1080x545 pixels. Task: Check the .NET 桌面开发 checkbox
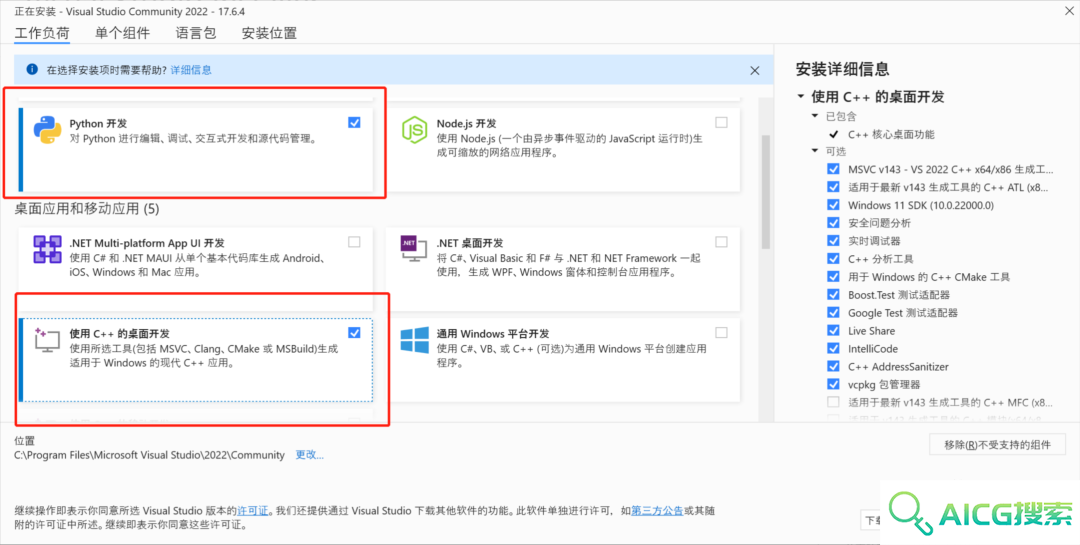pyautogui.click(x=721, y=242)
